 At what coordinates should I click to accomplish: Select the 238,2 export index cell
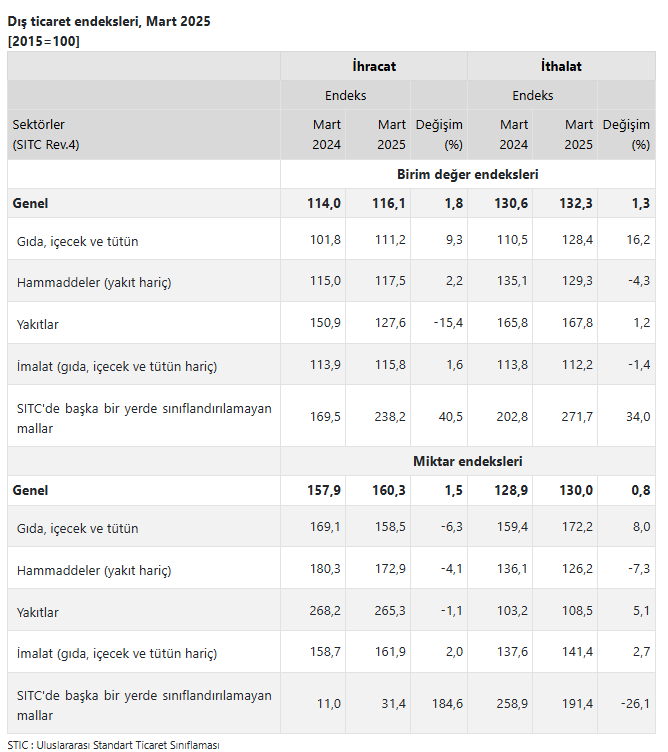pos(390,416)
